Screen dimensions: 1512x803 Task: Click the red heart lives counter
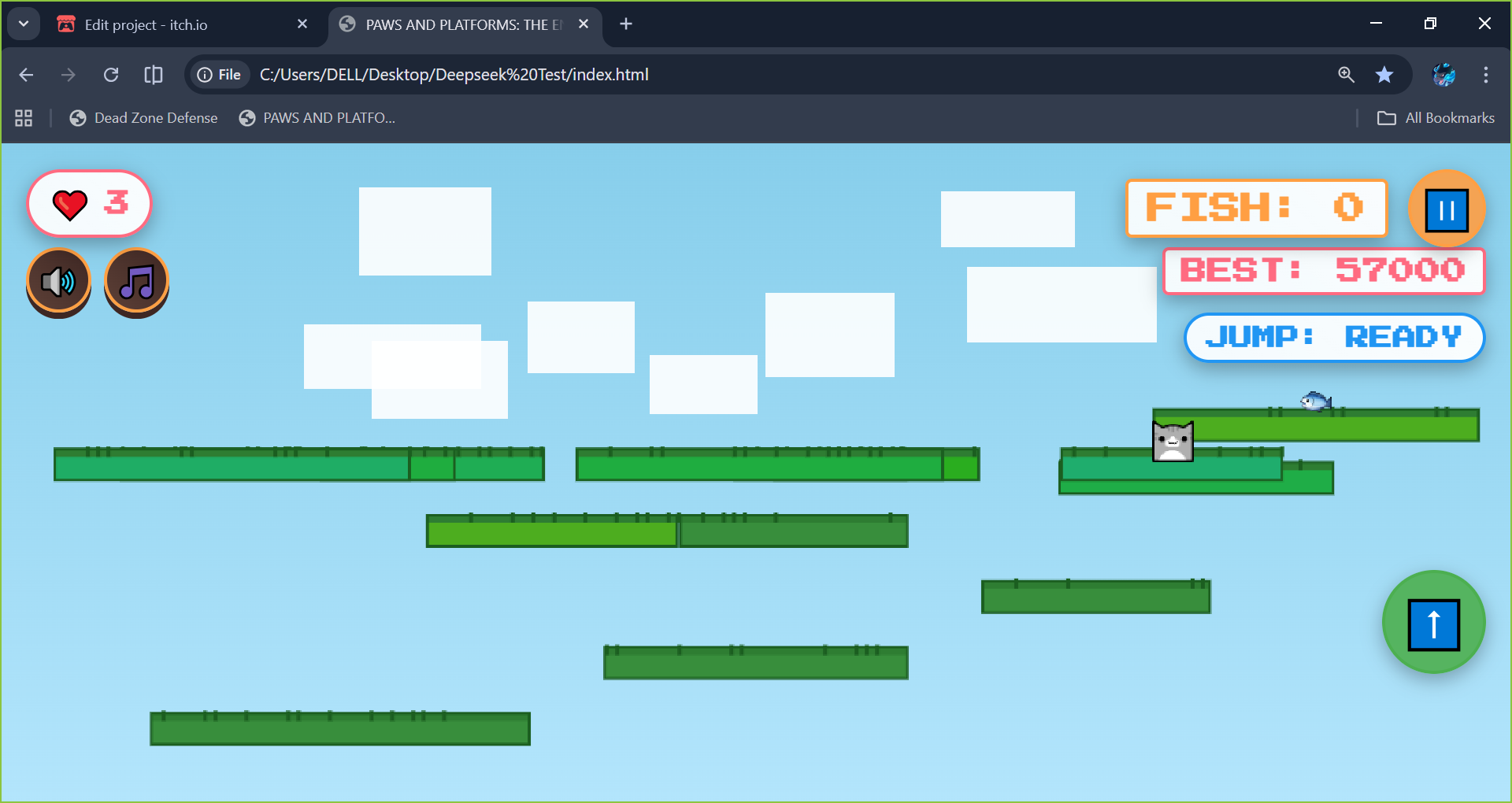point(89,204)
